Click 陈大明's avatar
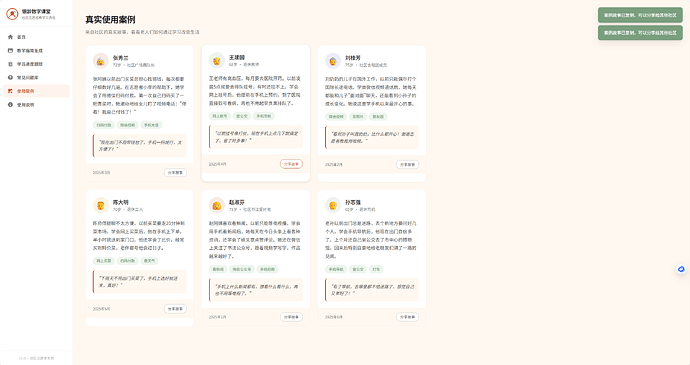The image size is (690, 365). click(x=101, y=205)
